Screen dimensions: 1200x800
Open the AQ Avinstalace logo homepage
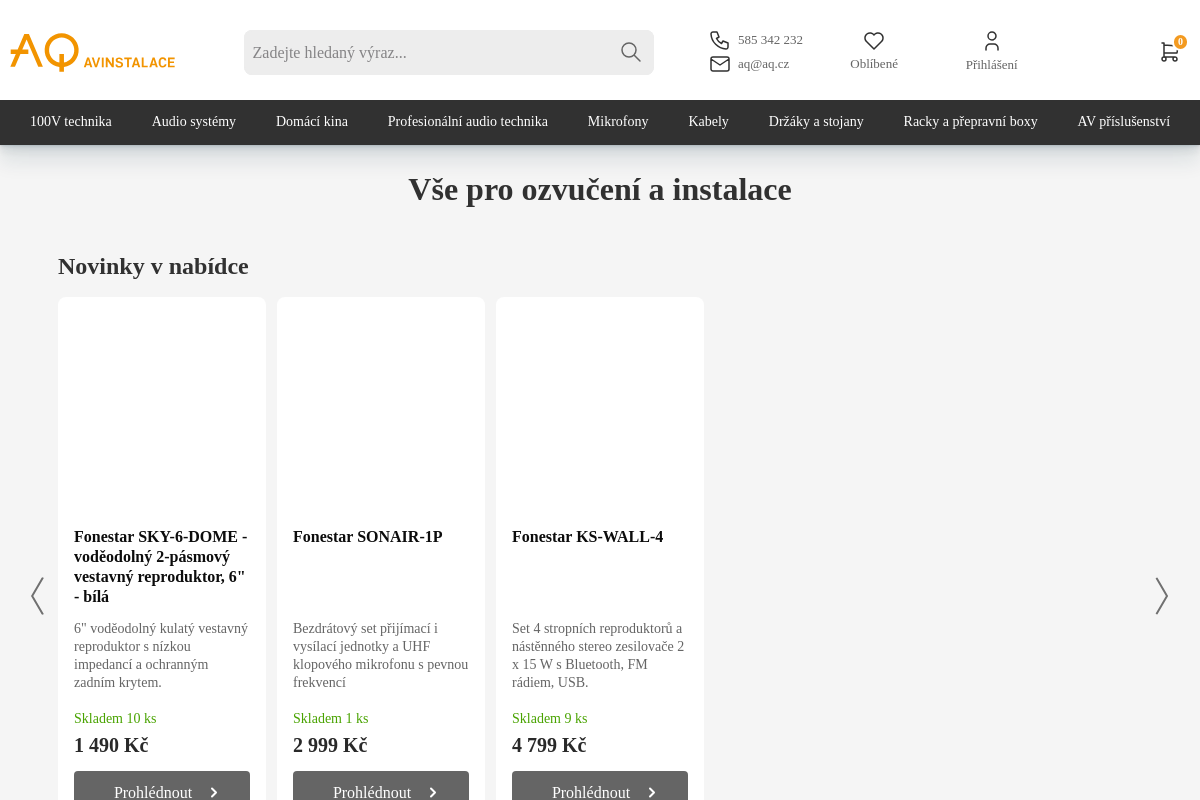(92, 52)
